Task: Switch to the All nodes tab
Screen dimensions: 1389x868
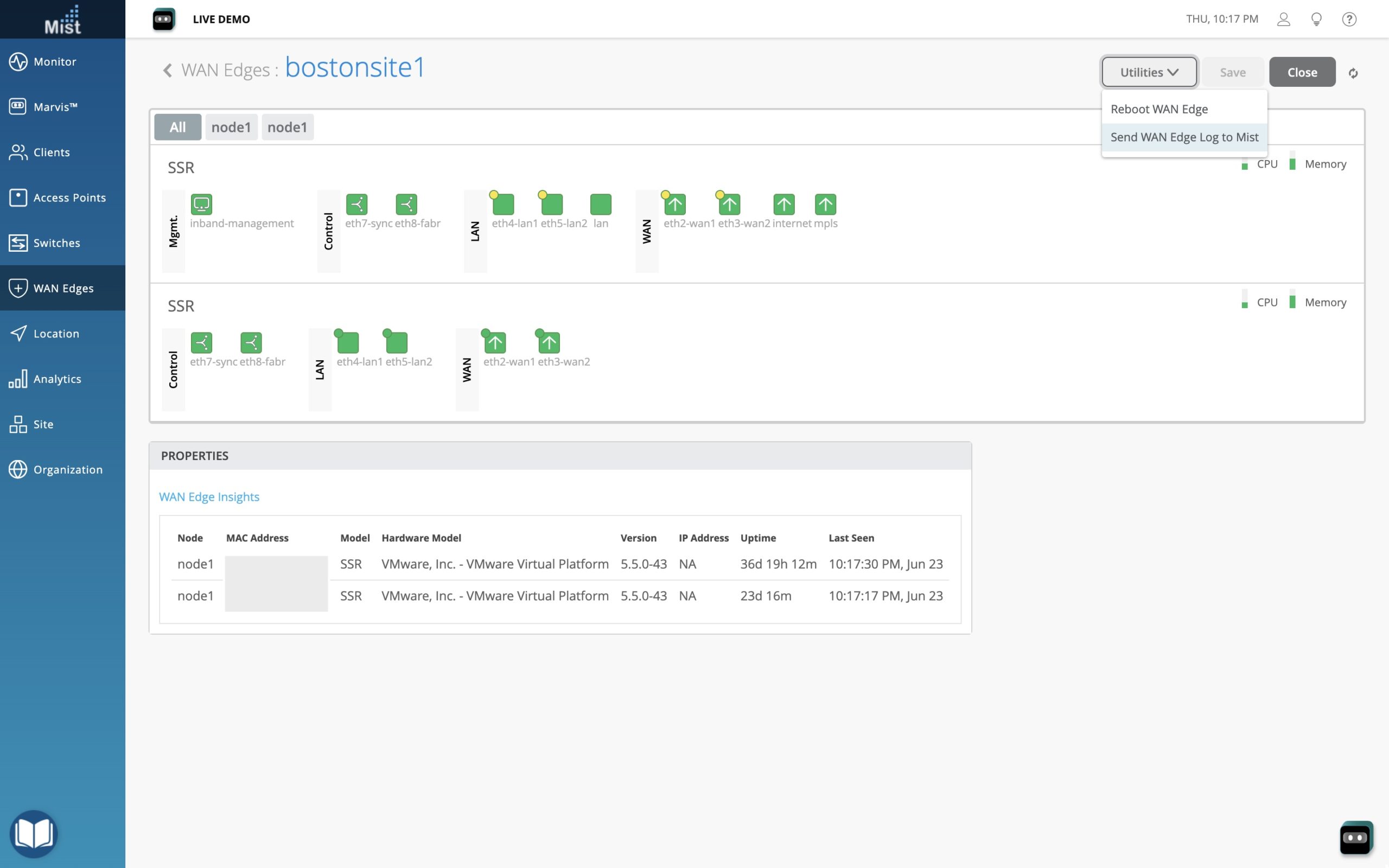Action: tap(177, 127)
